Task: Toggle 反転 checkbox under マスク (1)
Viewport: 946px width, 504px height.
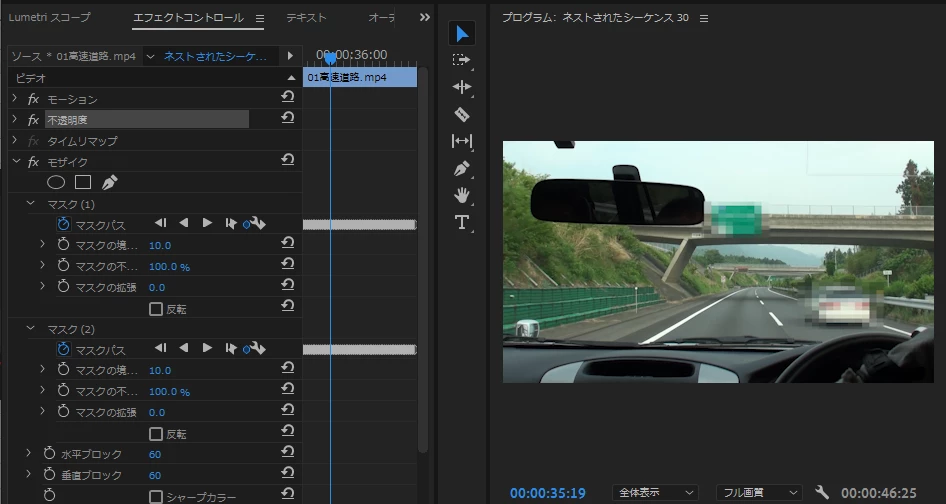Action: click(156, 309)
